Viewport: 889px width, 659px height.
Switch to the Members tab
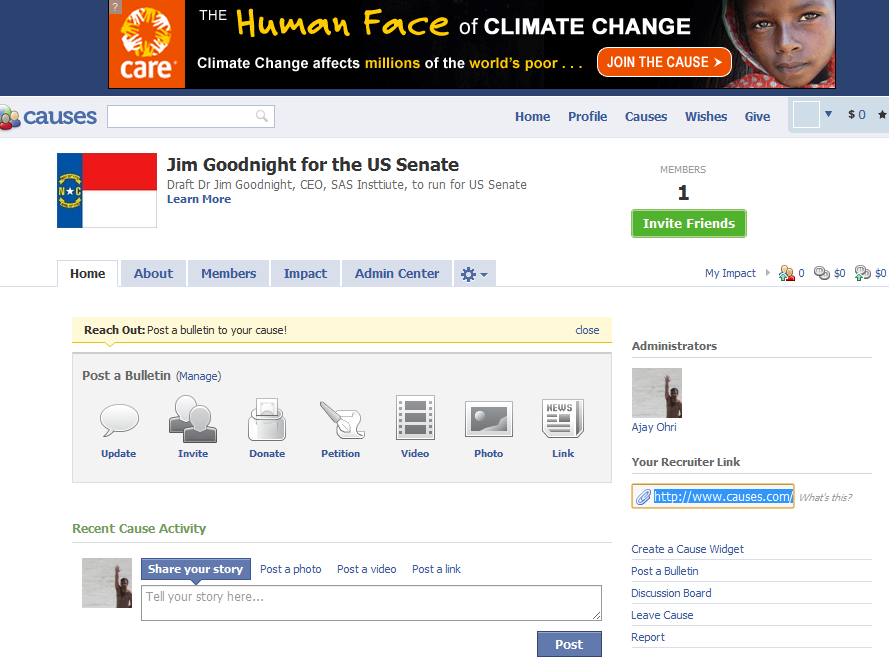pos(228,274)
